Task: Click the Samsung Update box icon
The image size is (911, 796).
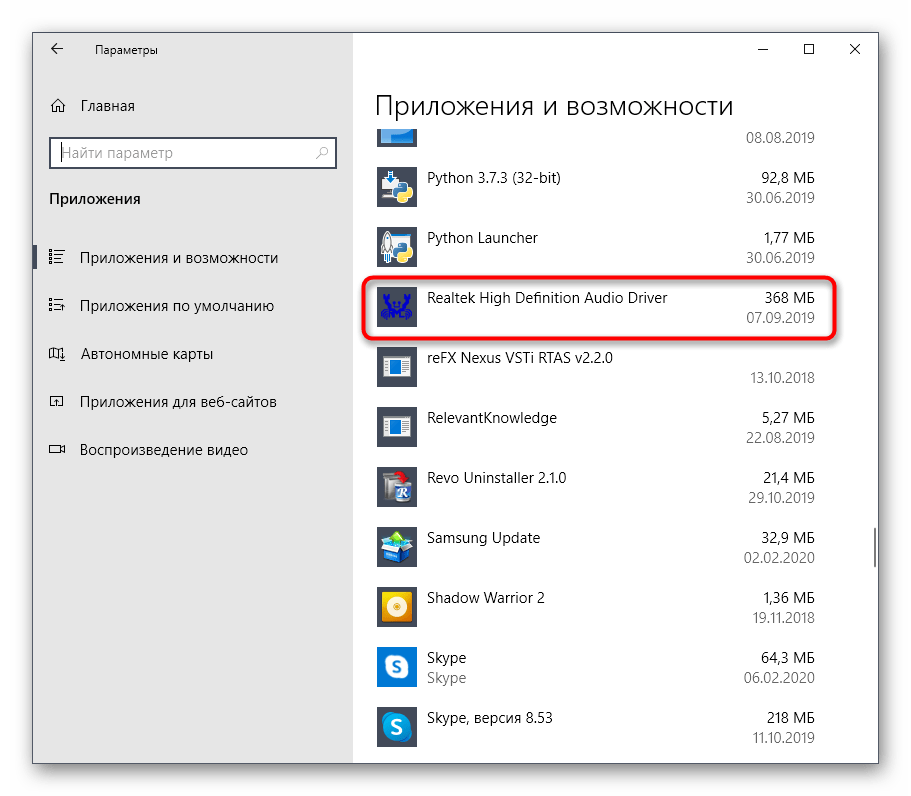Action: (x=397, y=547)
